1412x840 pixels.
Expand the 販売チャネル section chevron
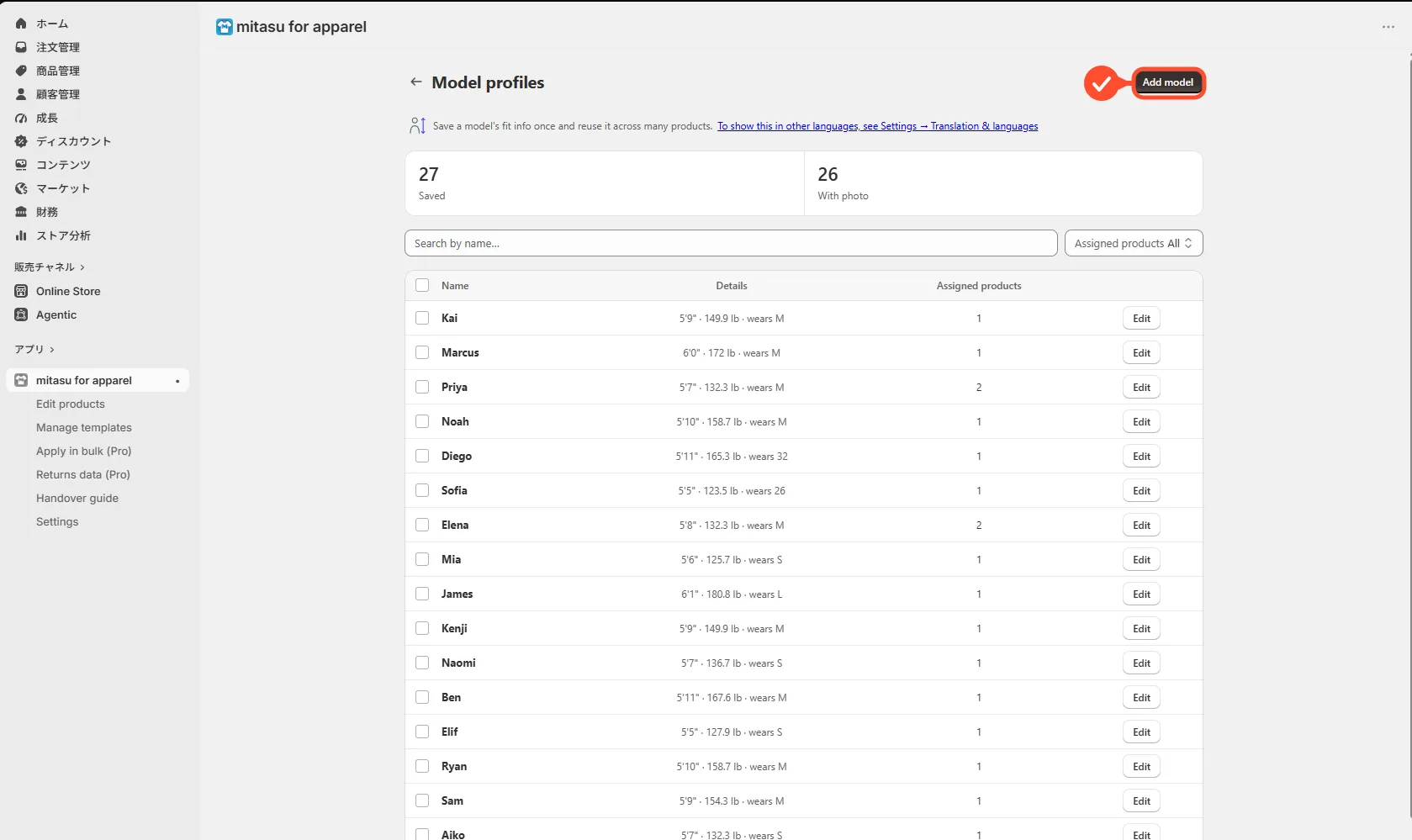82,267
